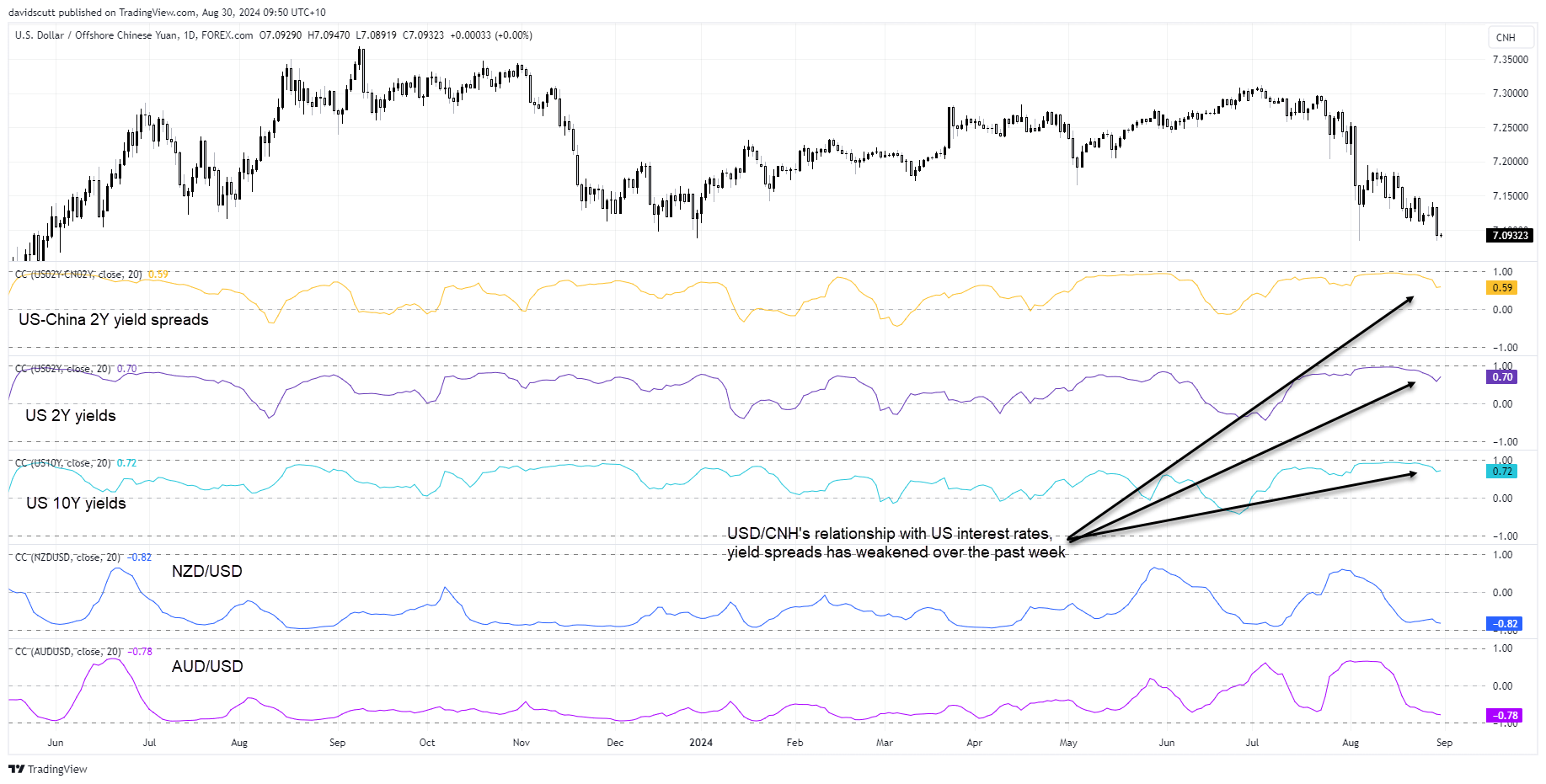
Task: Click the 'davidscutt published on TradingView.com' byline
Action: point(104,13)
